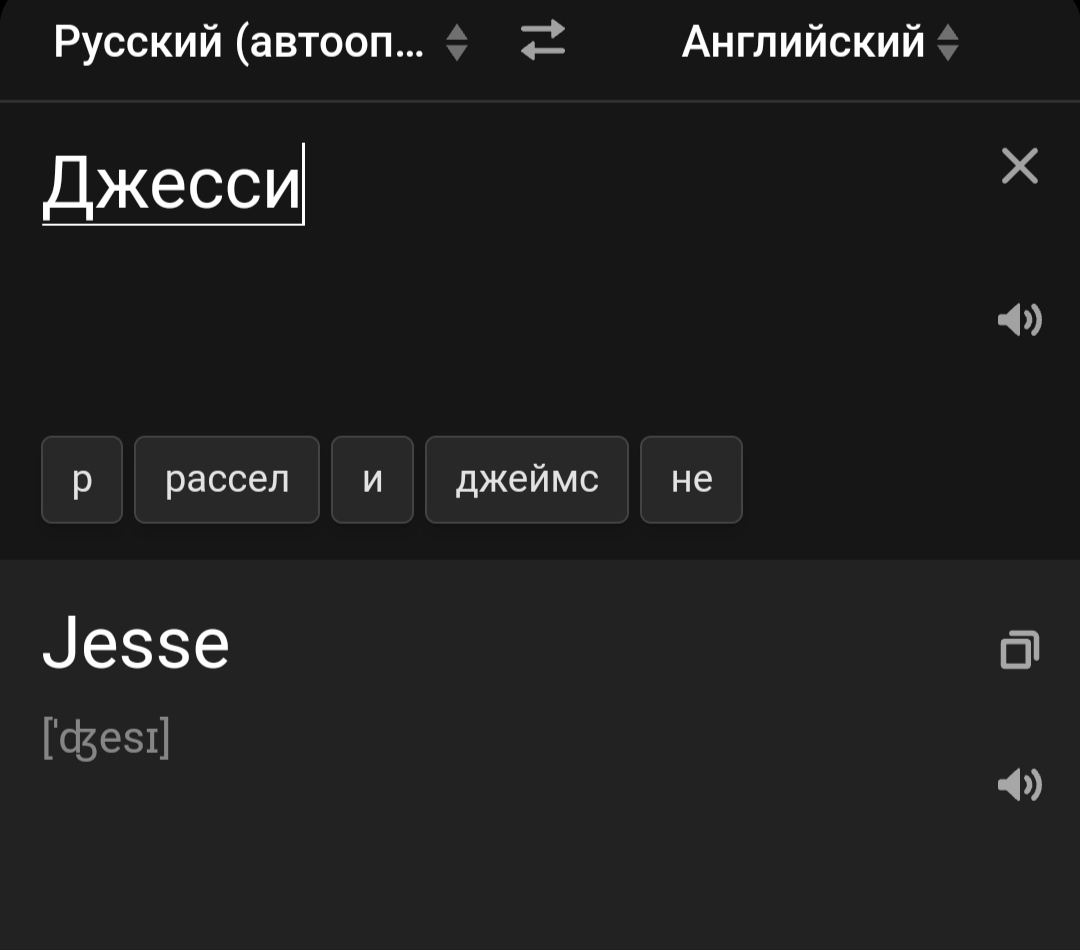Choose the 'рассел' suggestion chip
This screenshot has width=1080, height=950.
click(x=227, y=480)
